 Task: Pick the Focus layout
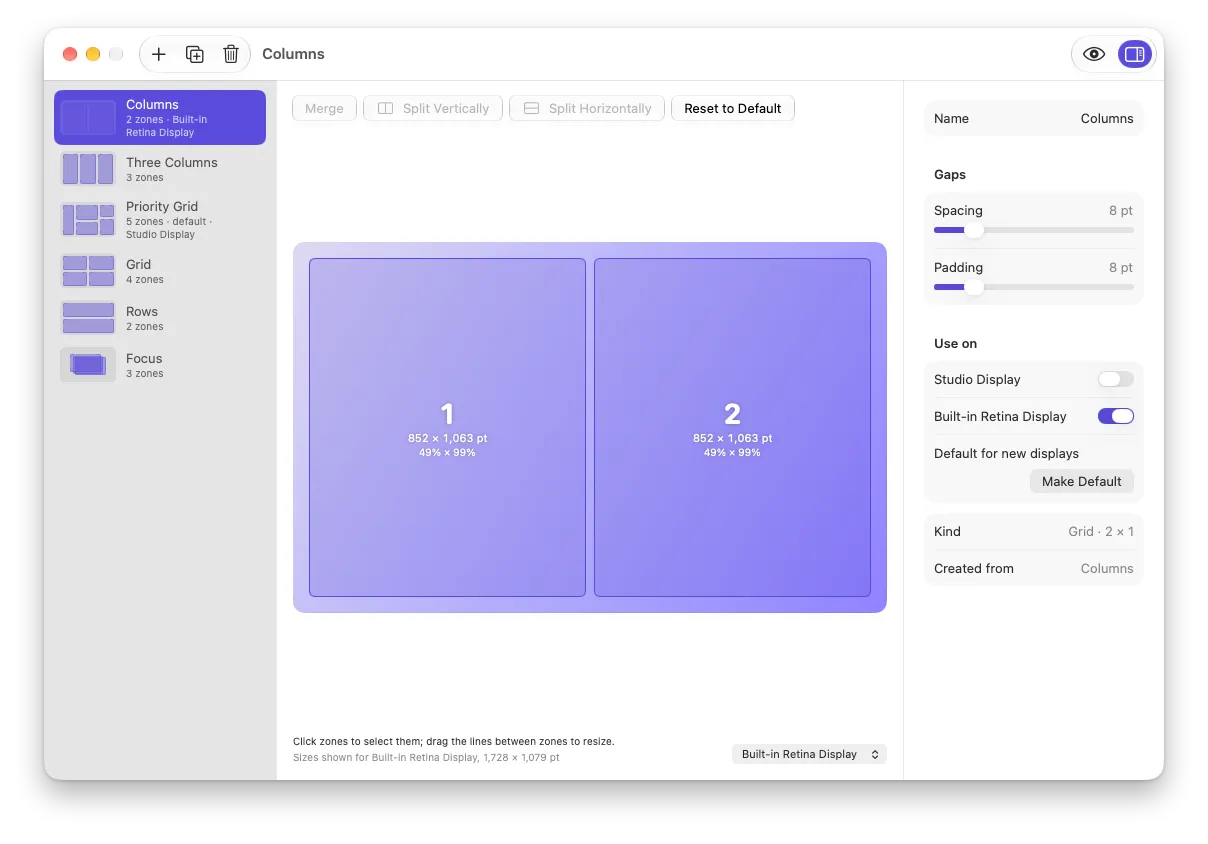coord(160,365)
